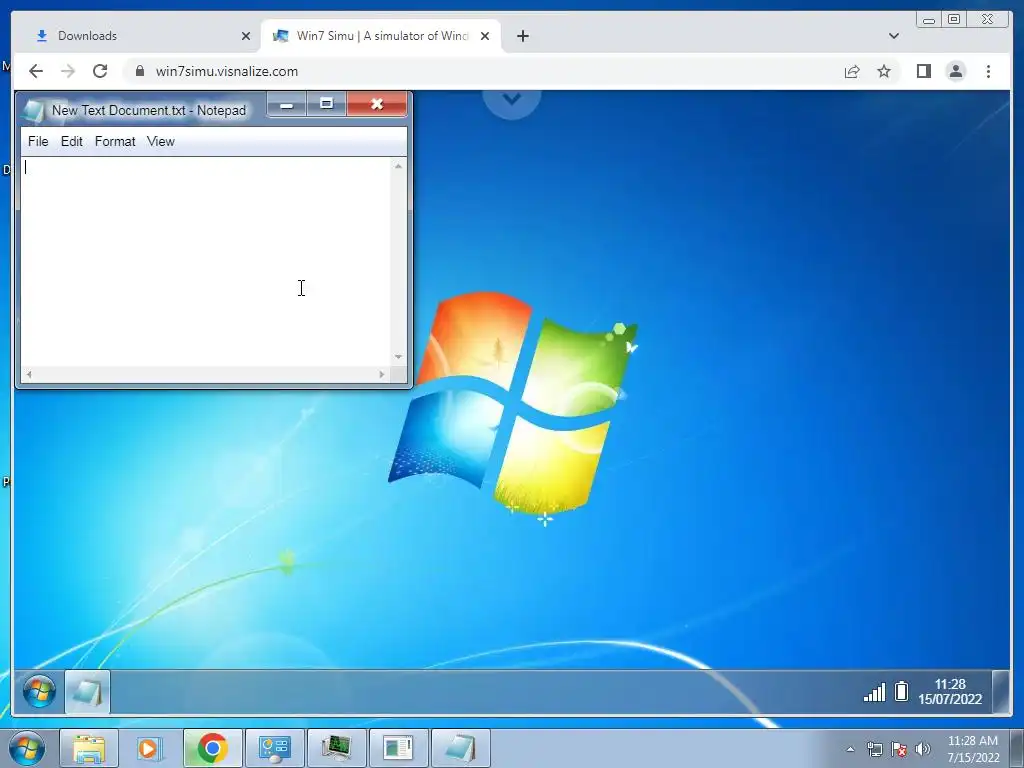
Task: Click the Notepad title bar icon
Action: pyautogui.click(x=32, y=110)
